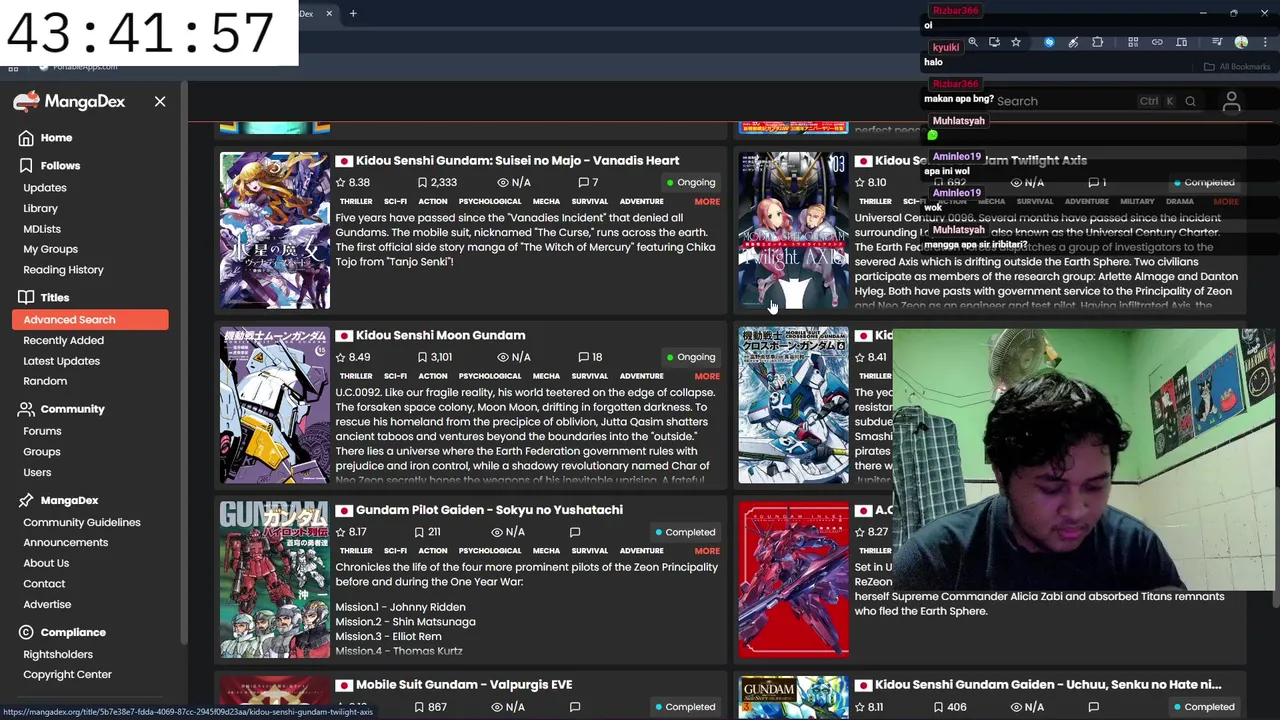This screenshot has width=1280, height=720.
Task: Open Kidou Senshi Gundam Gaiden - Uchuu, Senku title
Action: (x=1048, y=685)
